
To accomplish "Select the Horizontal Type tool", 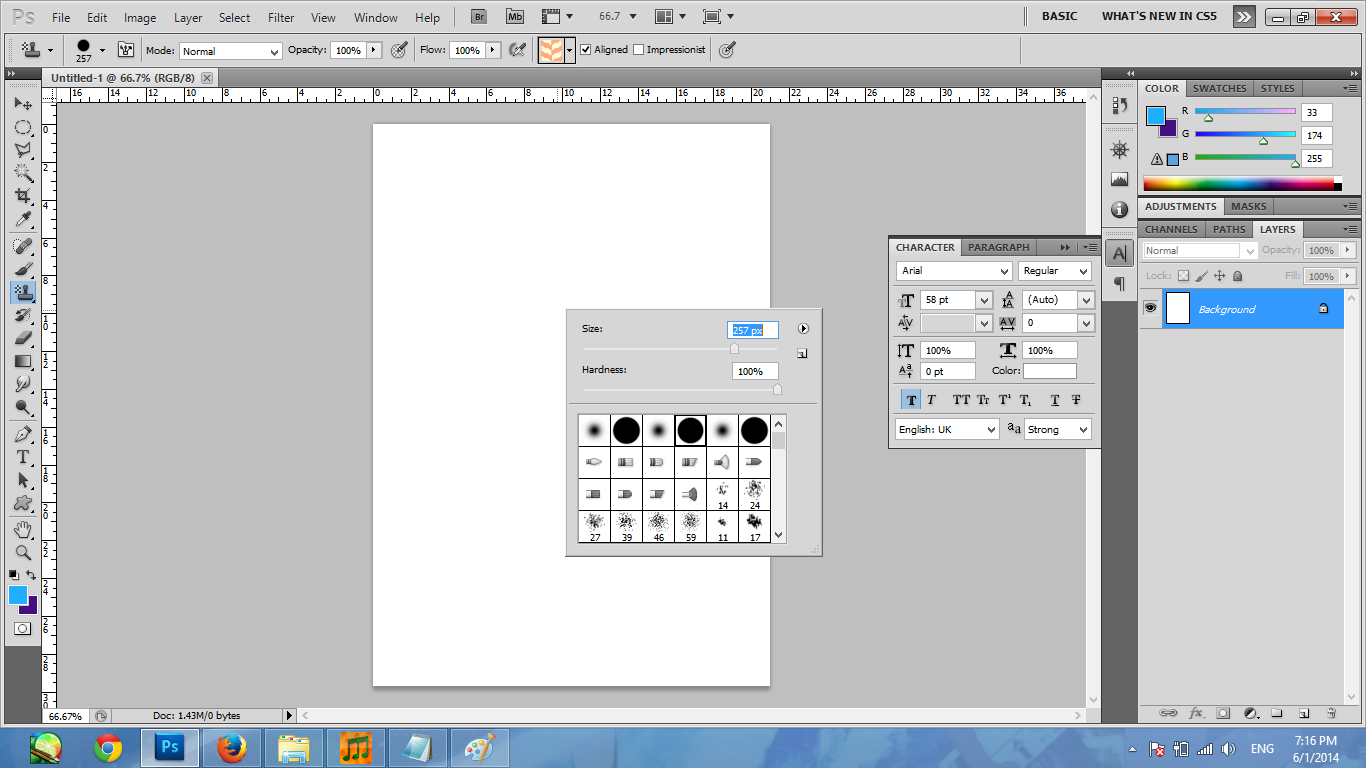I will pyautogui.click(x=22, y=457).
